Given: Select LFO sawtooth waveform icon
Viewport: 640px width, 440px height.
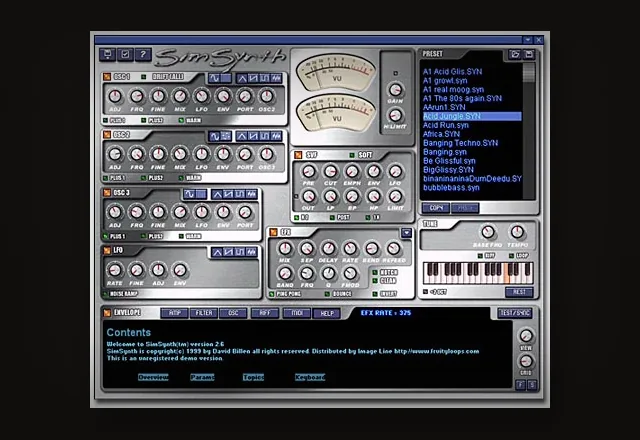Looking at the screenshot, I should coord(228,252).
